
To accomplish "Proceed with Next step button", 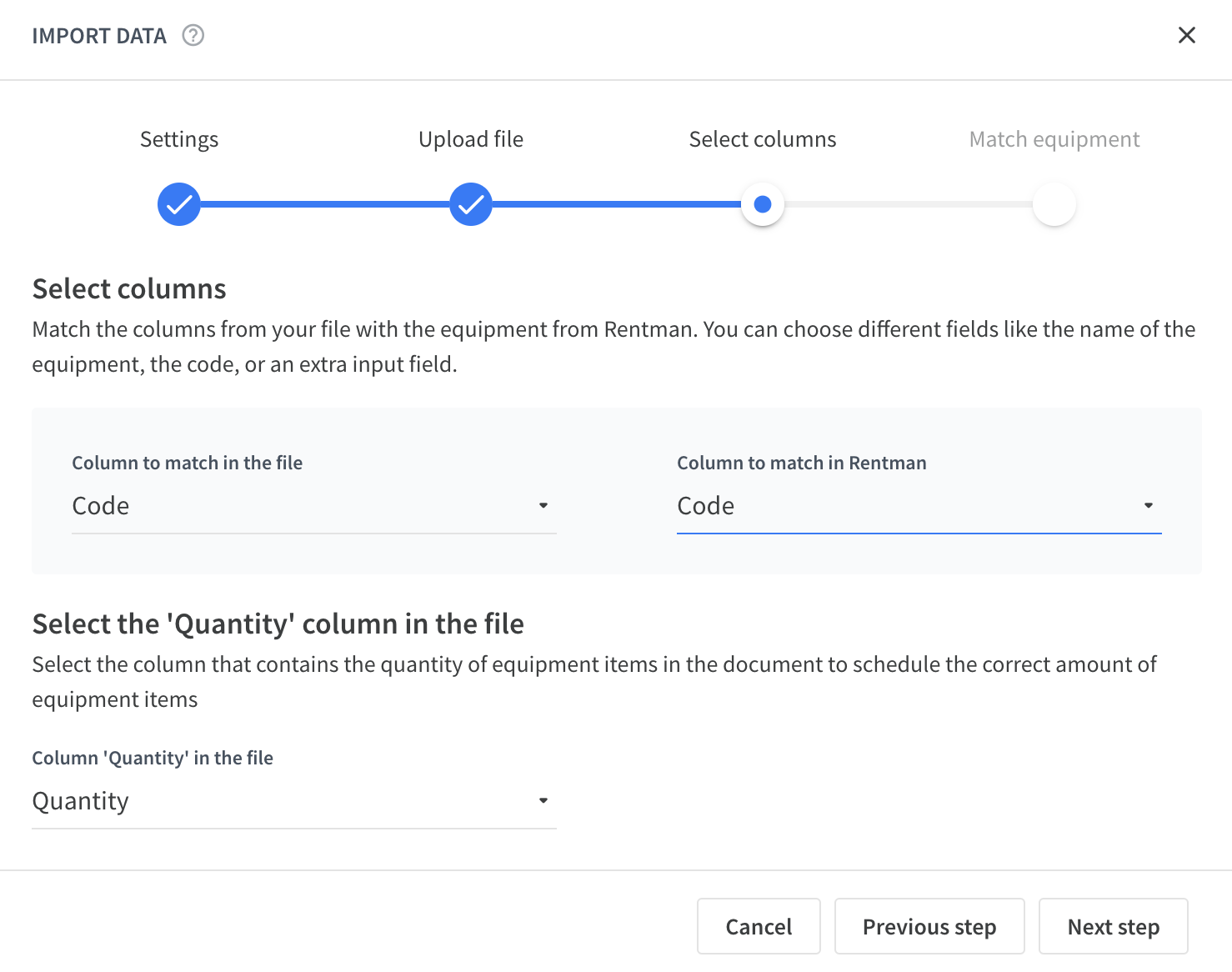I will click(x=1114, y=926).
